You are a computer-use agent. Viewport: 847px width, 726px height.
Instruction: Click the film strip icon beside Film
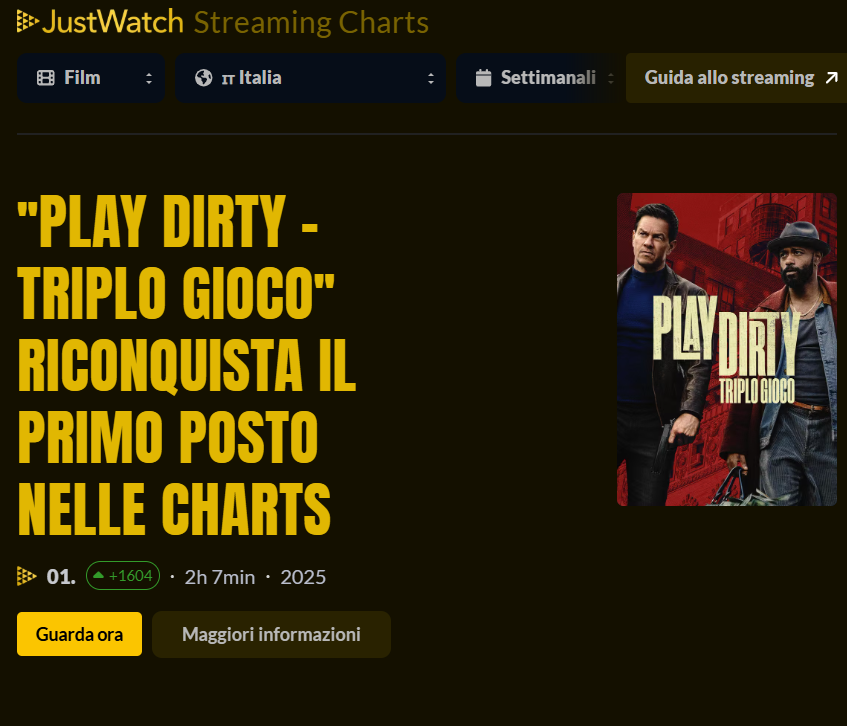click(46, 78)
